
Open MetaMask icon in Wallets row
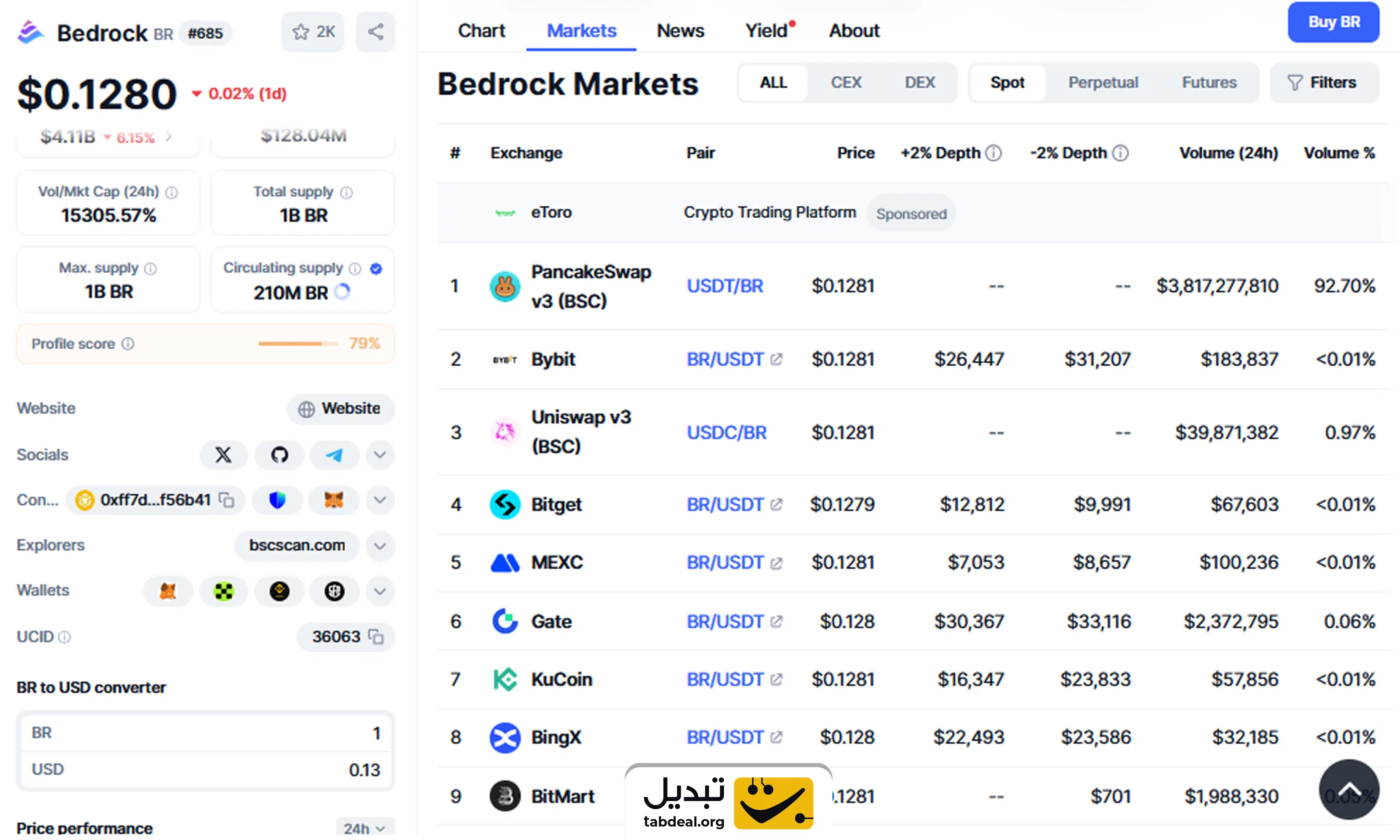click(168, 591)
